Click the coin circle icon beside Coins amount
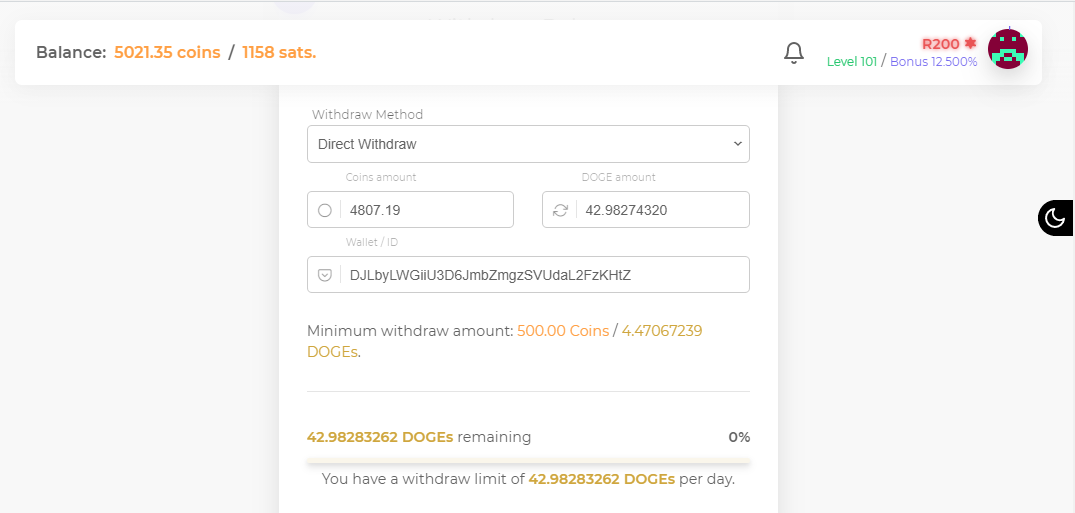The width and height of the screenshot is (1075, 513). coord(325,210)
